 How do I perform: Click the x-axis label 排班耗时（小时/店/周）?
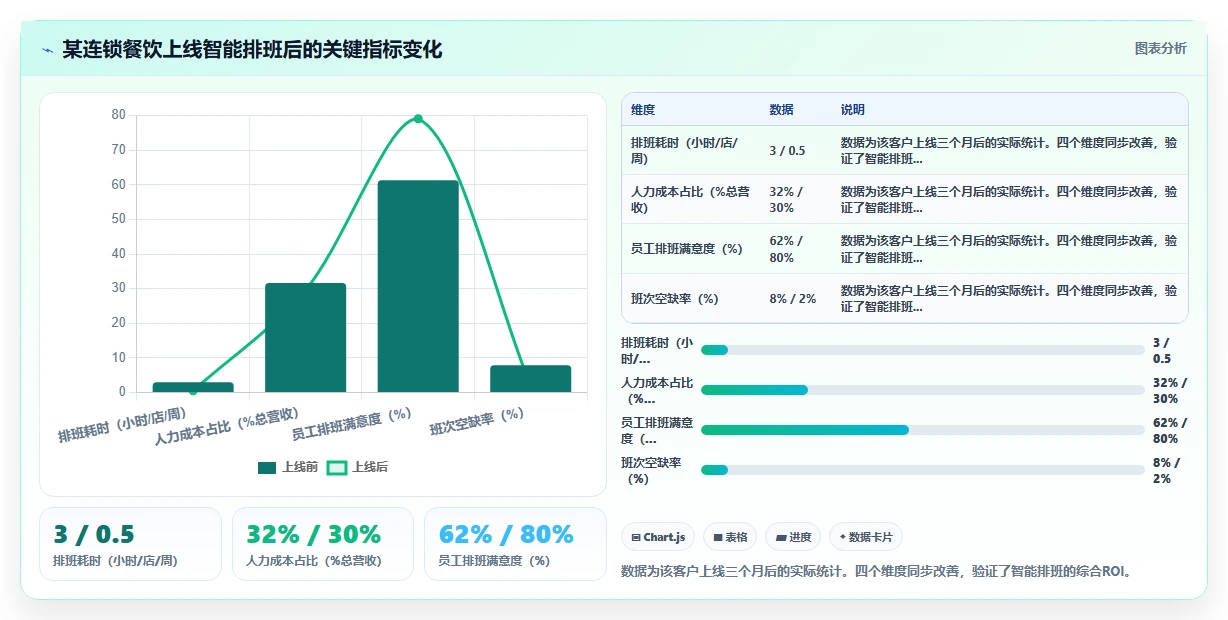[123, 425]
